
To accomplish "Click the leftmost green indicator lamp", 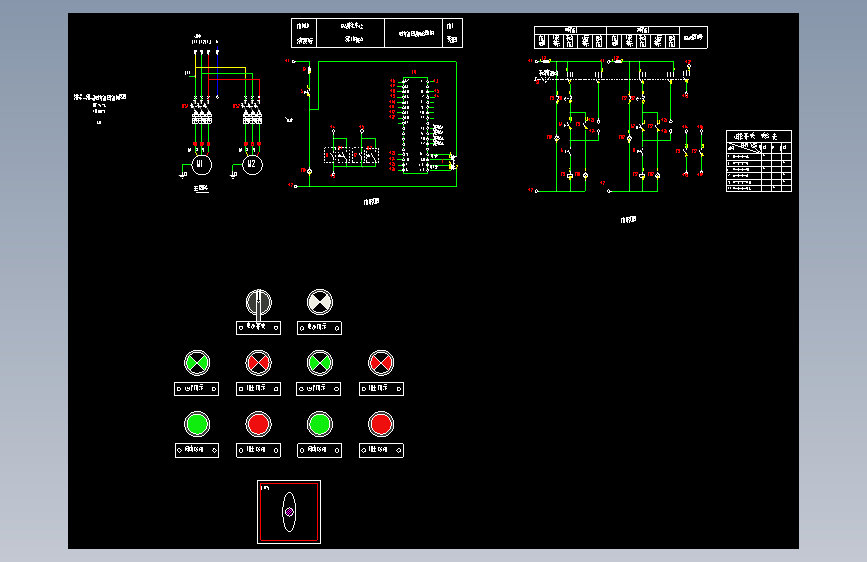I will pos(197,363).
